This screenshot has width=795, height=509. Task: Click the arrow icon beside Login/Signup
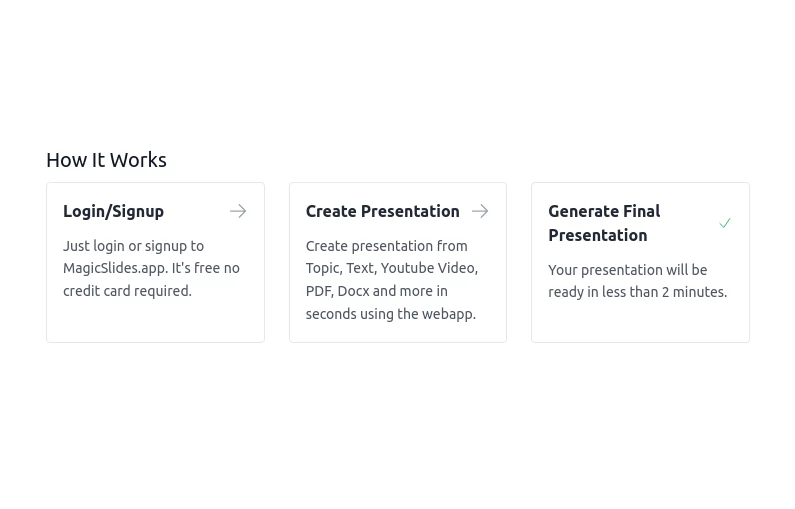(238, 211)
